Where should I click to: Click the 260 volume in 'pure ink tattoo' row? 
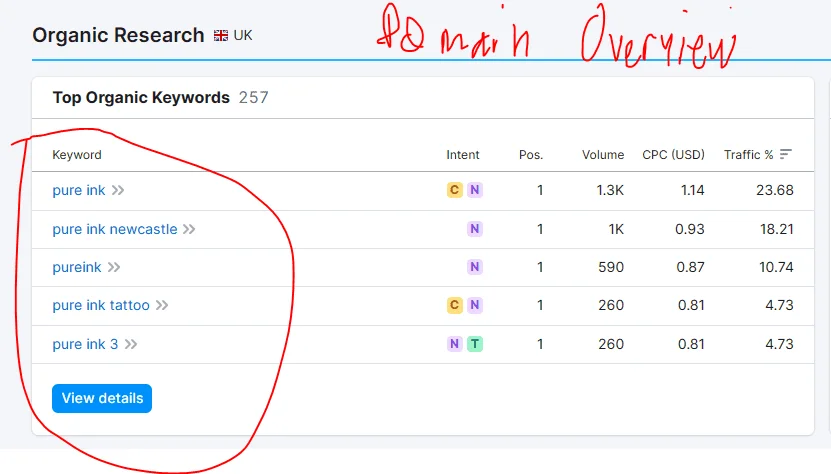(611, 305)
